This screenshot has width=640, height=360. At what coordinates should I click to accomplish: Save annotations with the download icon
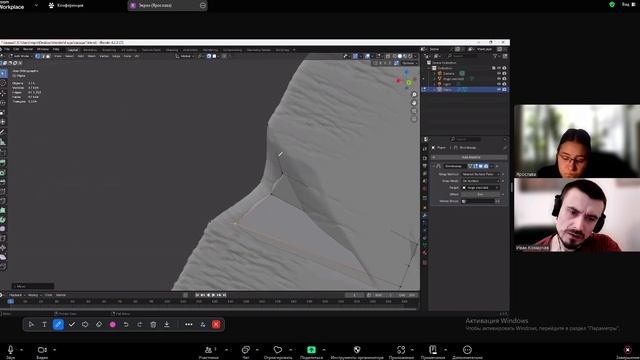click(167, 324)
